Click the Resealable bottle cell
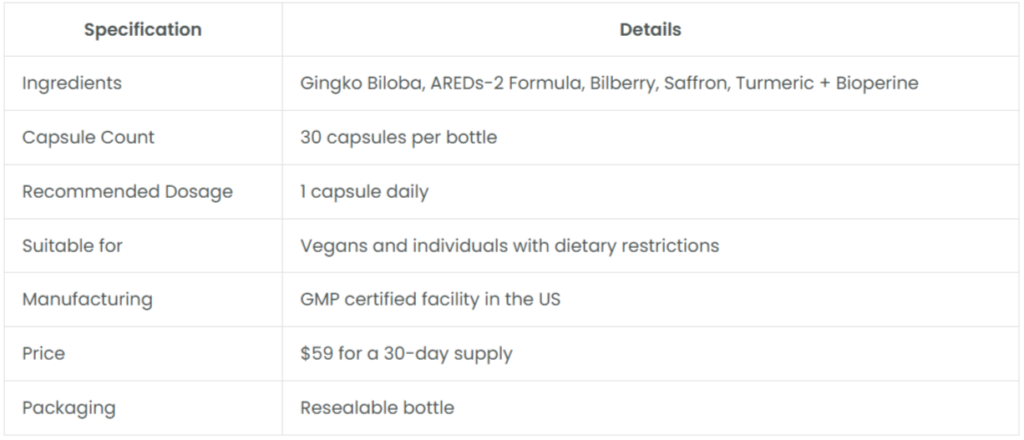Screen dimensions: 1024x440 [x=377, y=408]
